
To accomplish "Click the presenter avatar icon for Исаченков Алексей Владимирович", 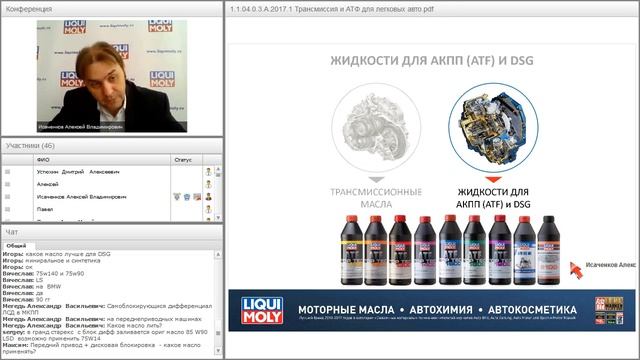I will pos(209,197).
